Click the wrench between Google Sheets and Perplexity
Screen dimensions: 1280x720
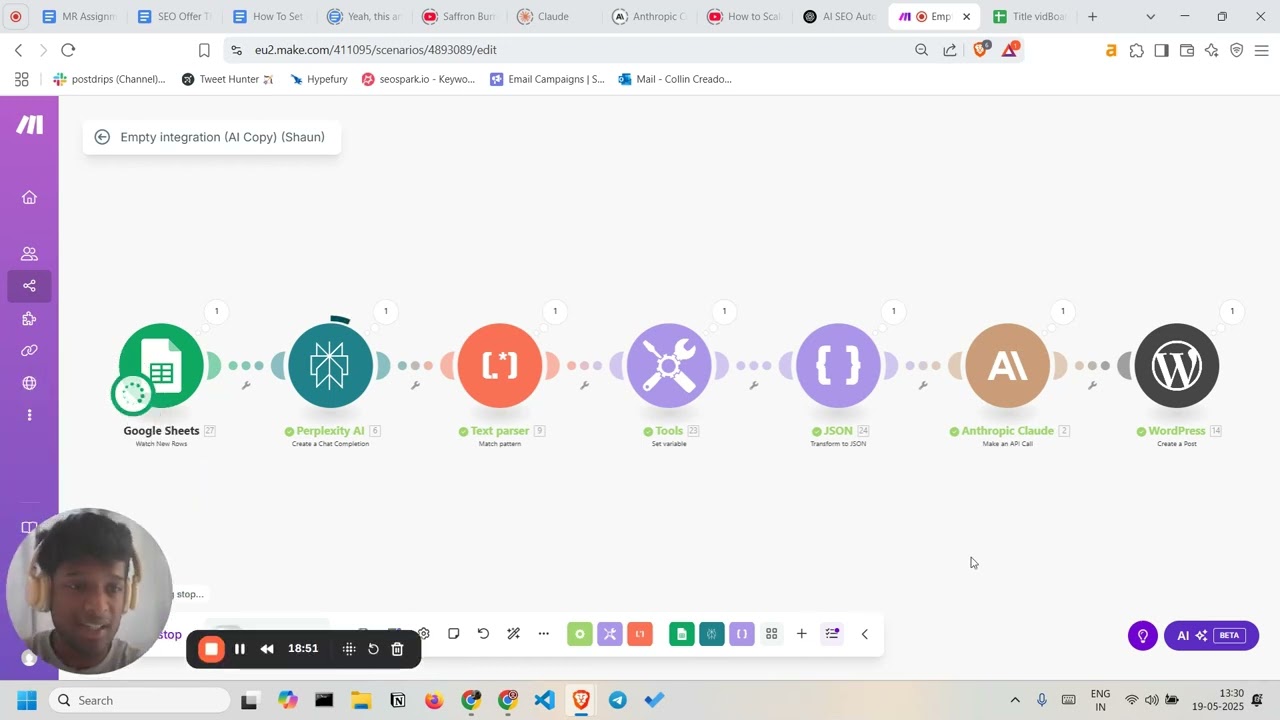[246, 385]
